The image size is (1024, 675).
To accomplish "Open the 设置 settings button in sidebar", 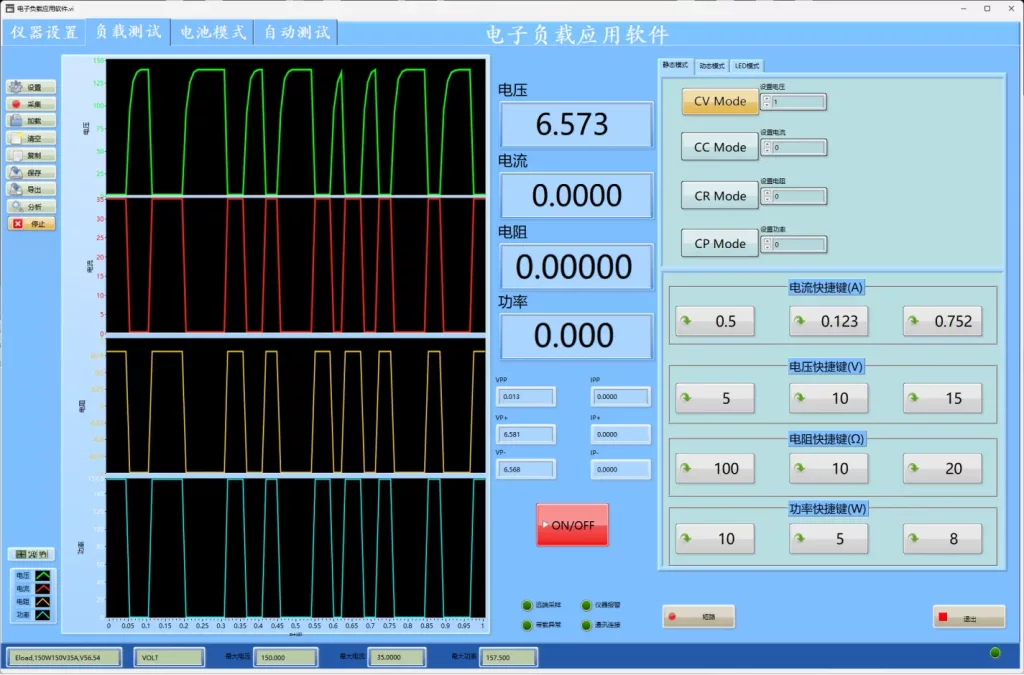I will point(31,87).
